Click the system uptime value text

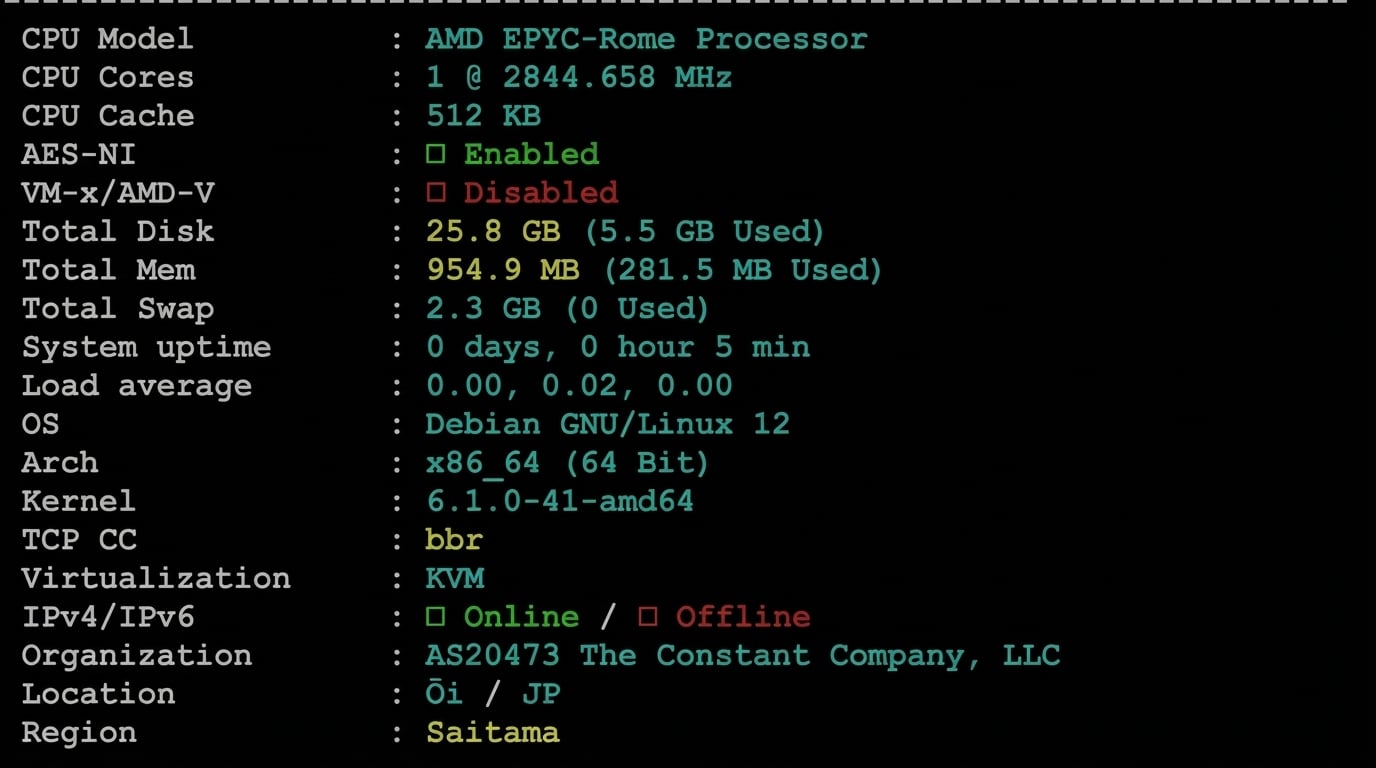pyautogui.click(x=617, y=347)
